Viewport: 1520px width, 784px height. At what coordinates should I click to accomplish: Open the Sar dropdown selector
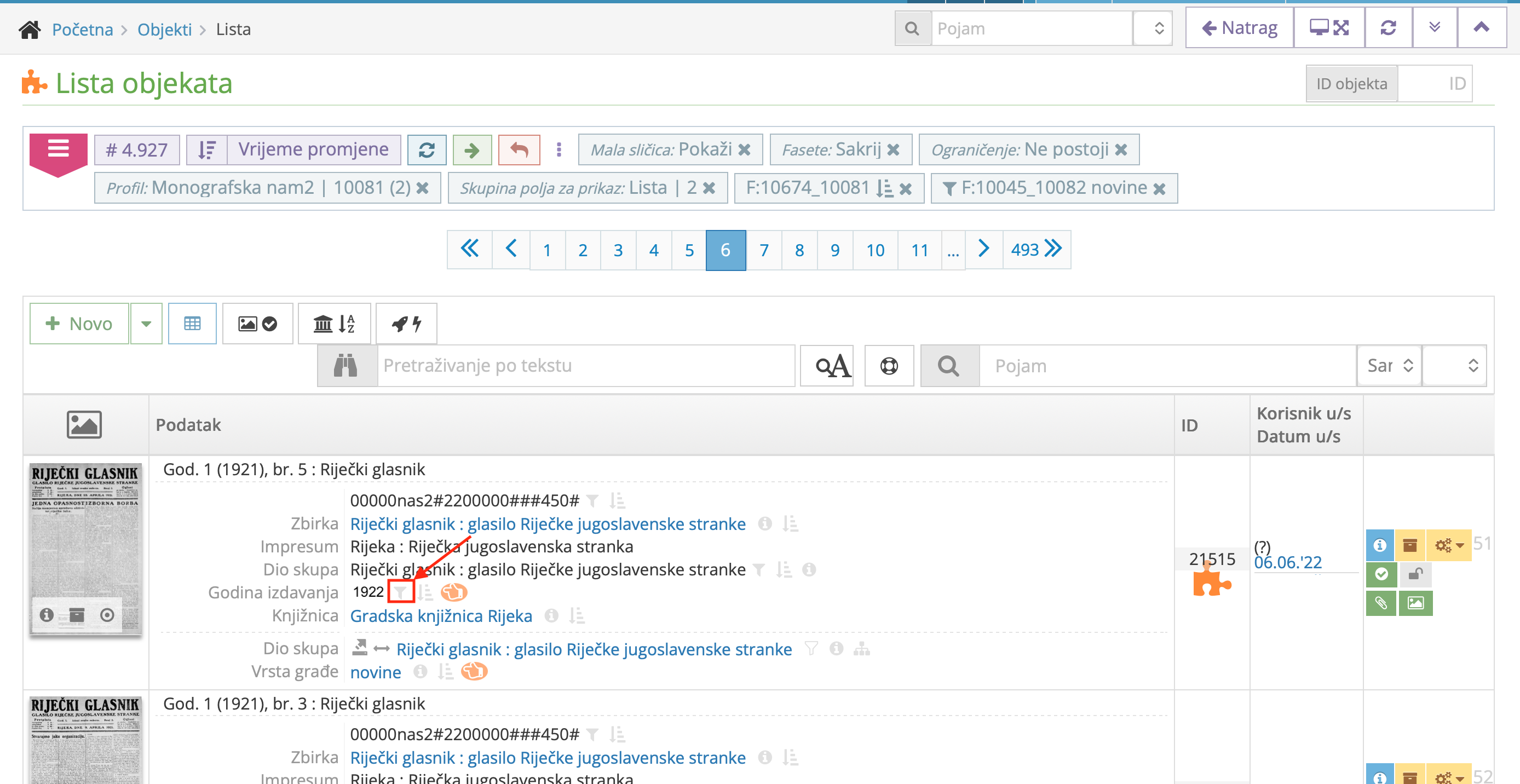point(1390,366)
